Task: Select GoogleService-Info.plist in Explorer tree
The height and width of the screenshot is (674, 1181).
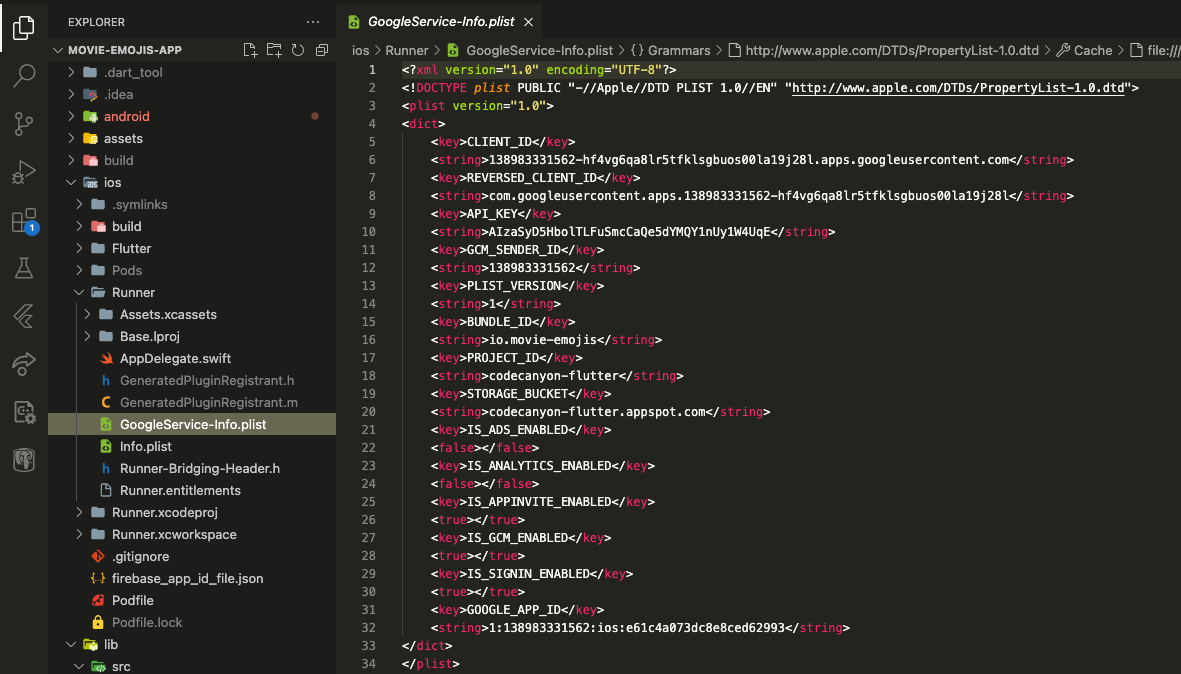Action: click(x=192, y=424)
